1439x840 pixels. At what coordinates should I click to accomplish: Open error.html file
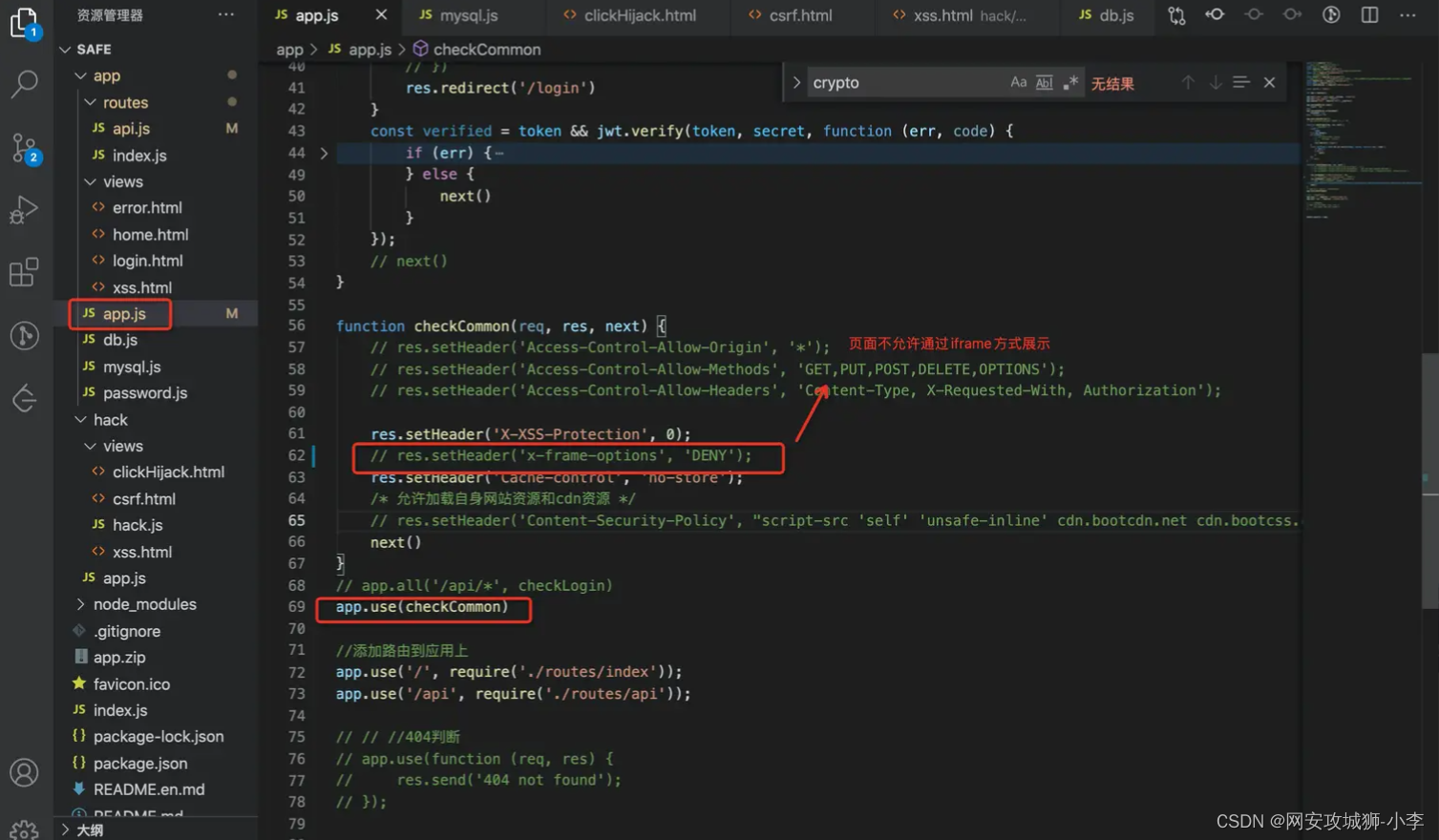[147, 207]
